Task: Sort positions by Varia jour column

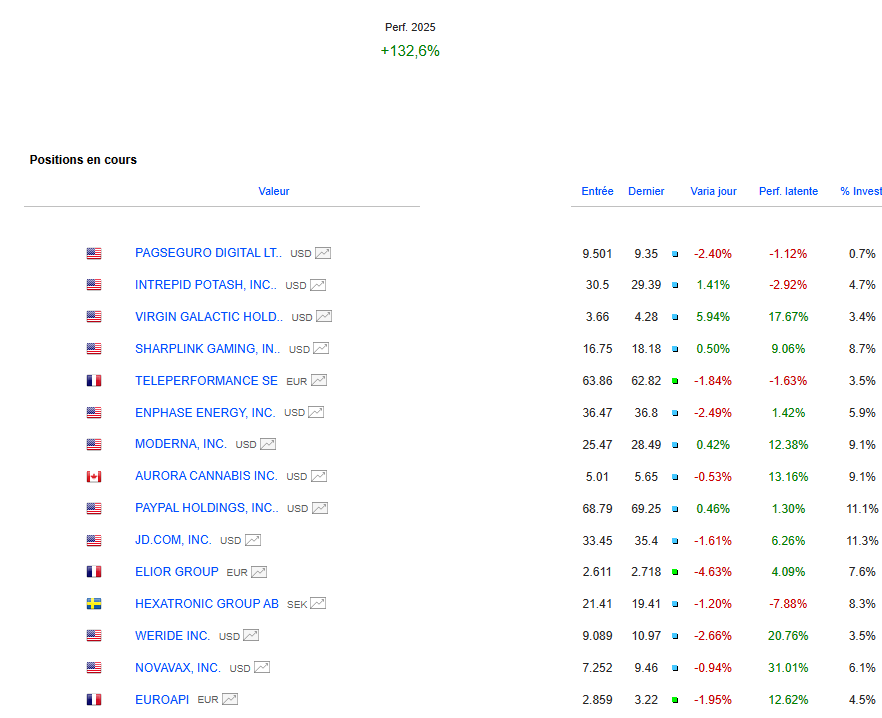Action: click(713, 191)
